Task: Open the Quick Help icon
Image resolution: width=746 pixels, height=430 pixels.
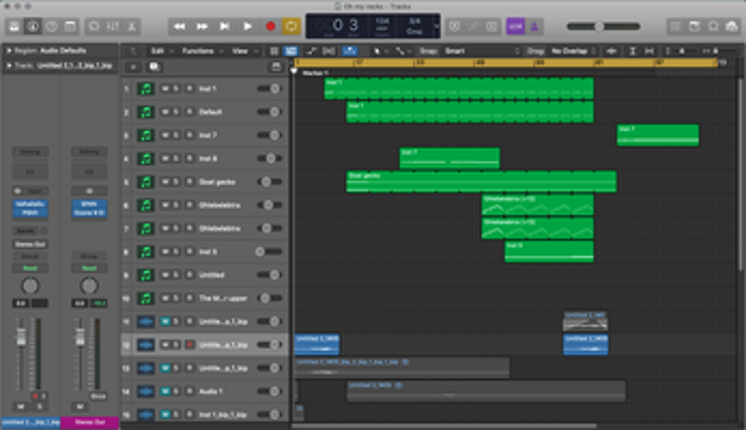Action: (x=51, y=27)
